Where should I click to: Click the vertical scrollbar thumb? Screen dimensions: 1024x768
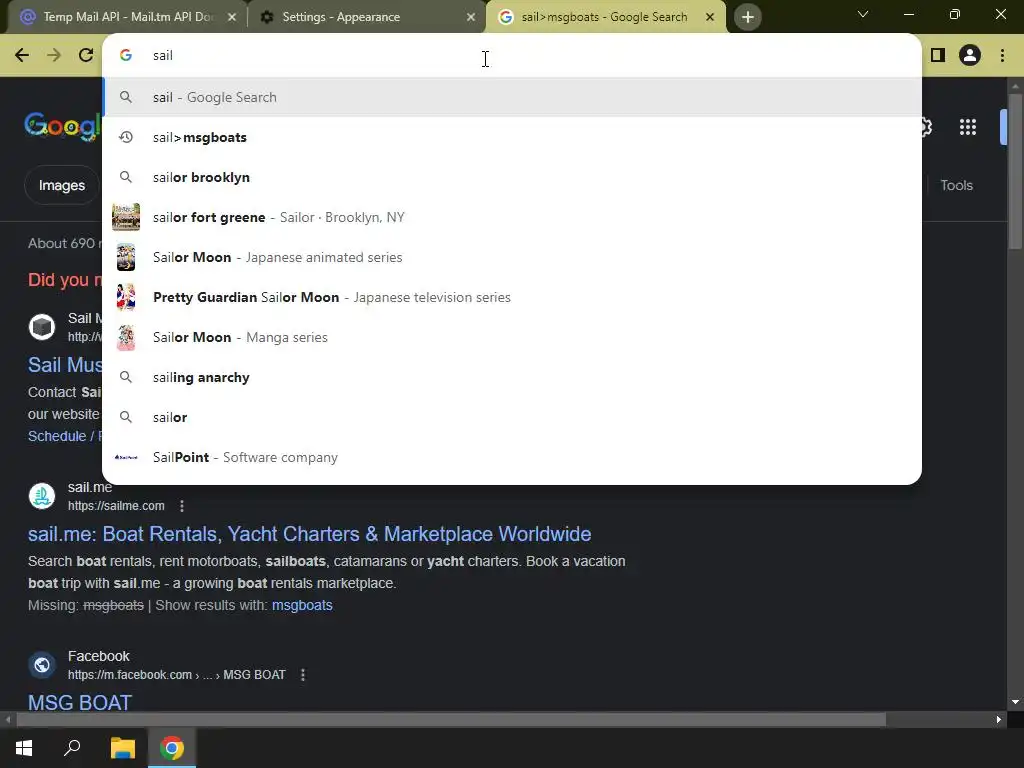[x=1015, y=171]
